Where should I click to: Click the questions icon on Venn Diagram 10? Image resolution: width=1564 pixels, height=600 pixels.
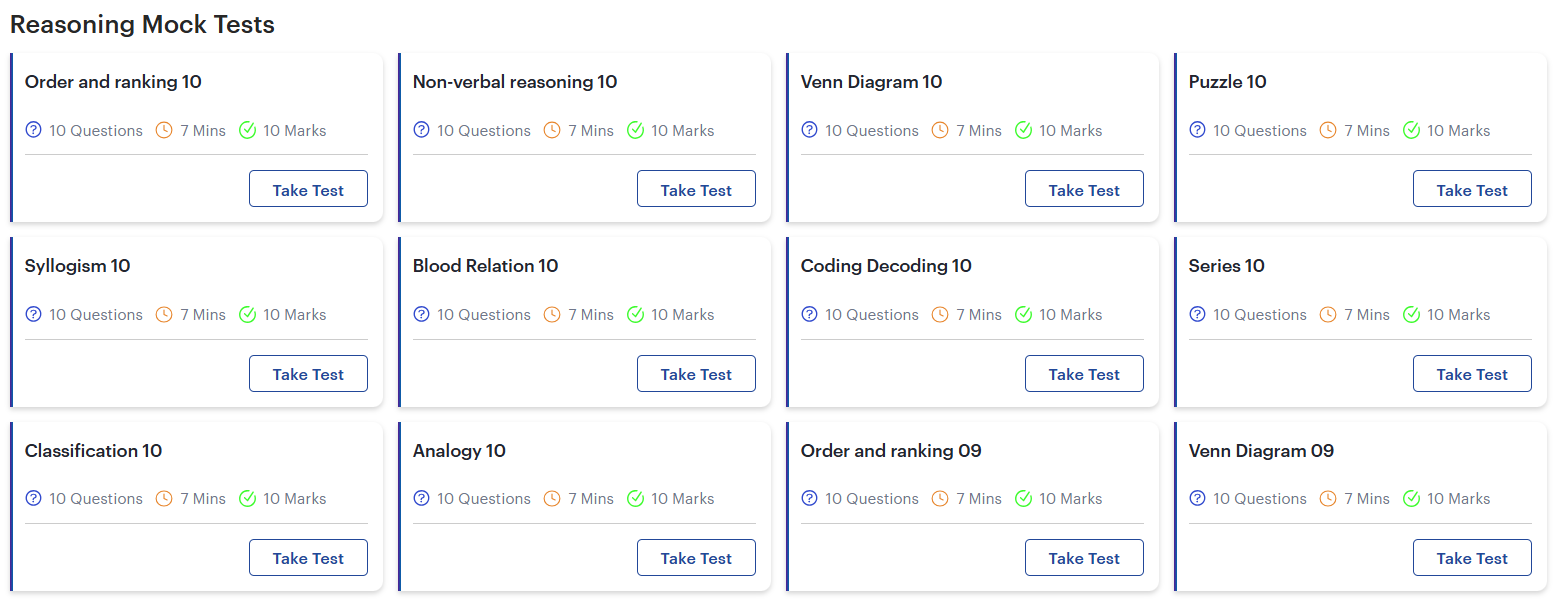tap(809, 130)
